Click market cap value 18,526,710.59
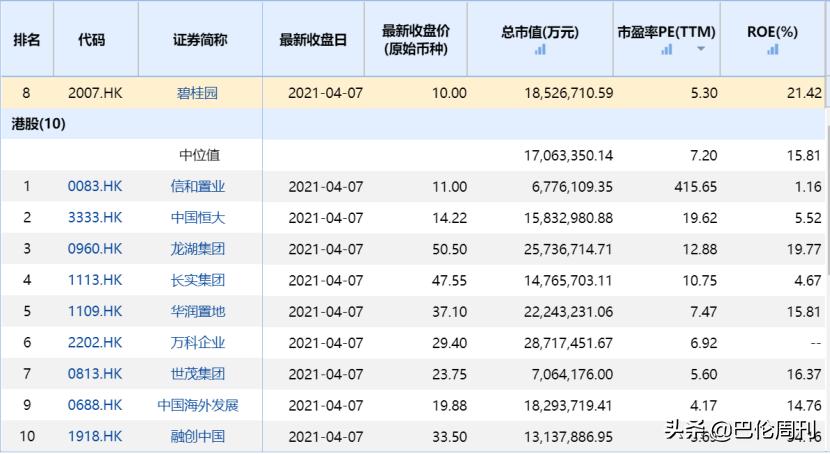Viewport: 830px width, 454px height. (569, 93)
